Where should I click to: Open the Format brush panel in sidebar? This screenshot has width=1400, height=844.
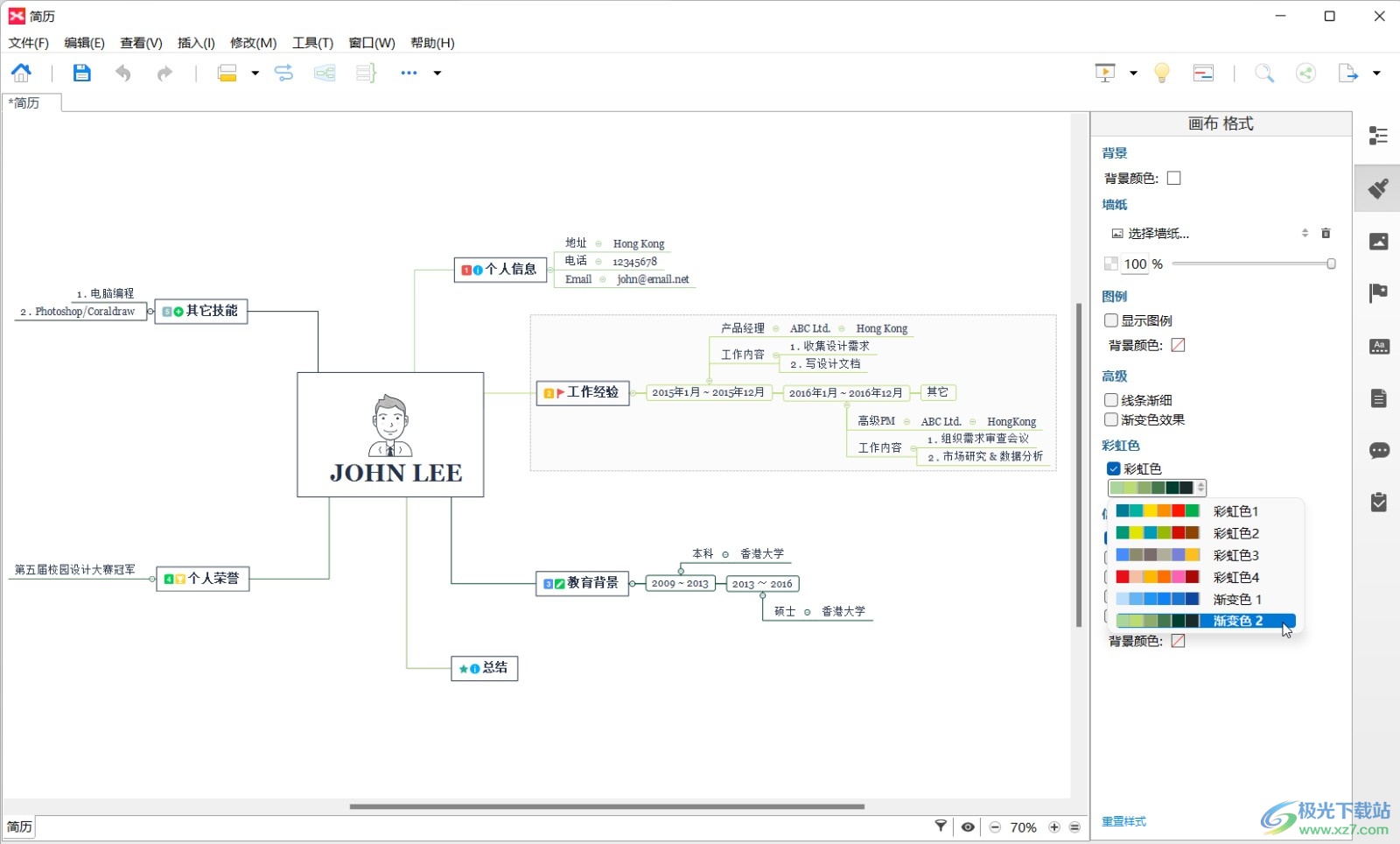point(1379,187)
